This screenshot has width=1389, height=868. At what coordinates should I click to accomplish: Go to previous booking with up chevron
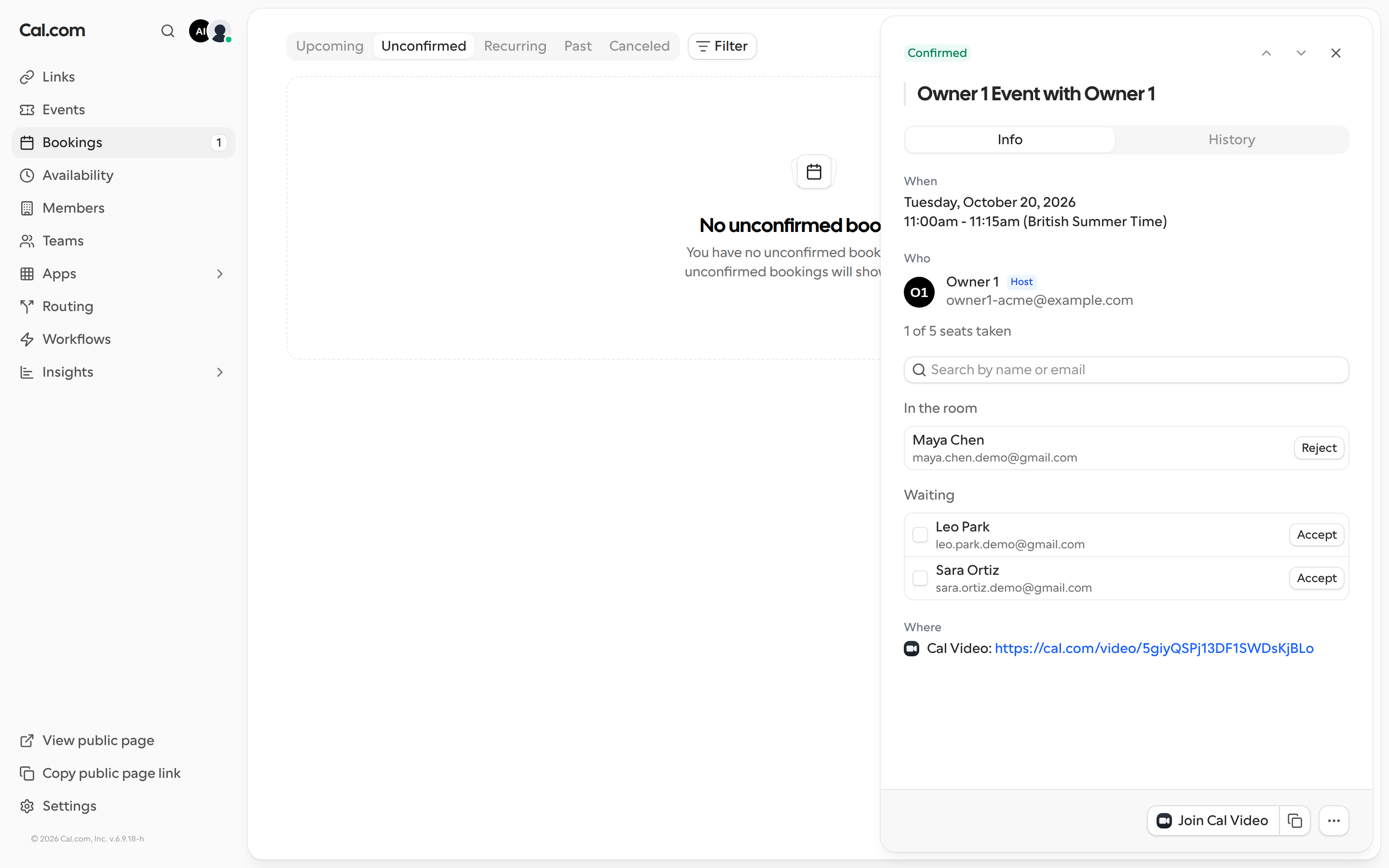[x=1266, y=53]
